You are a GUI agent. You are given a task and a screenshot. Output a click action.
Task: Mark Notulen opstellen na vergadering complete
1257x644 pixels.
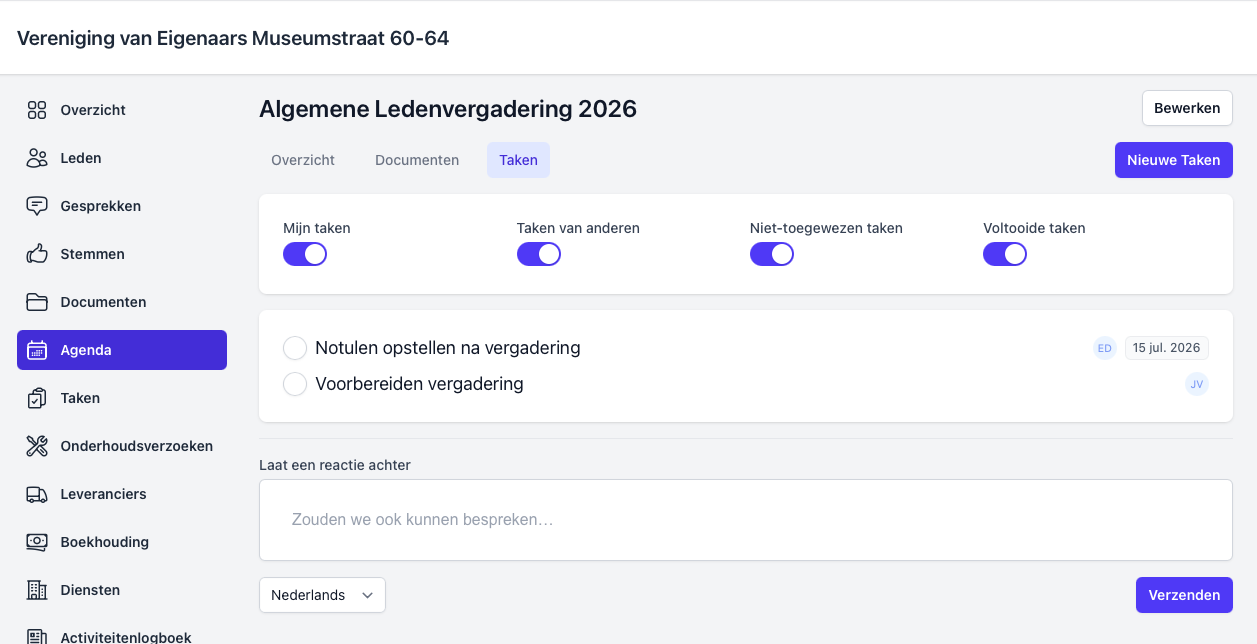click(295, 348)
